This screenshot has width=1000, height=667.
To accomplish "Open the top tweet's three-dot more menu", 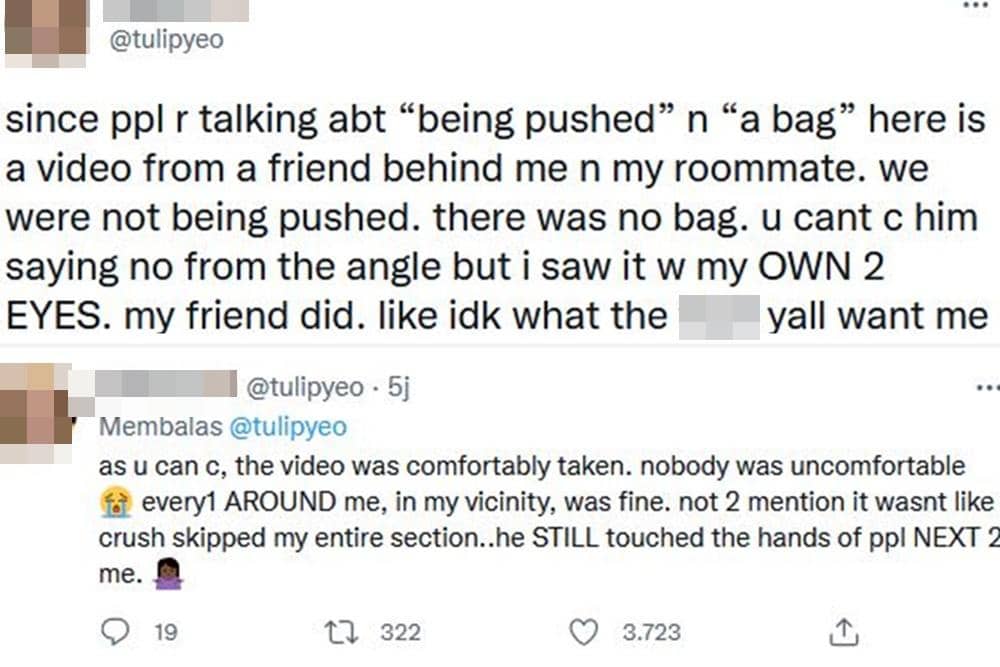I will click(x=975, y=6).
